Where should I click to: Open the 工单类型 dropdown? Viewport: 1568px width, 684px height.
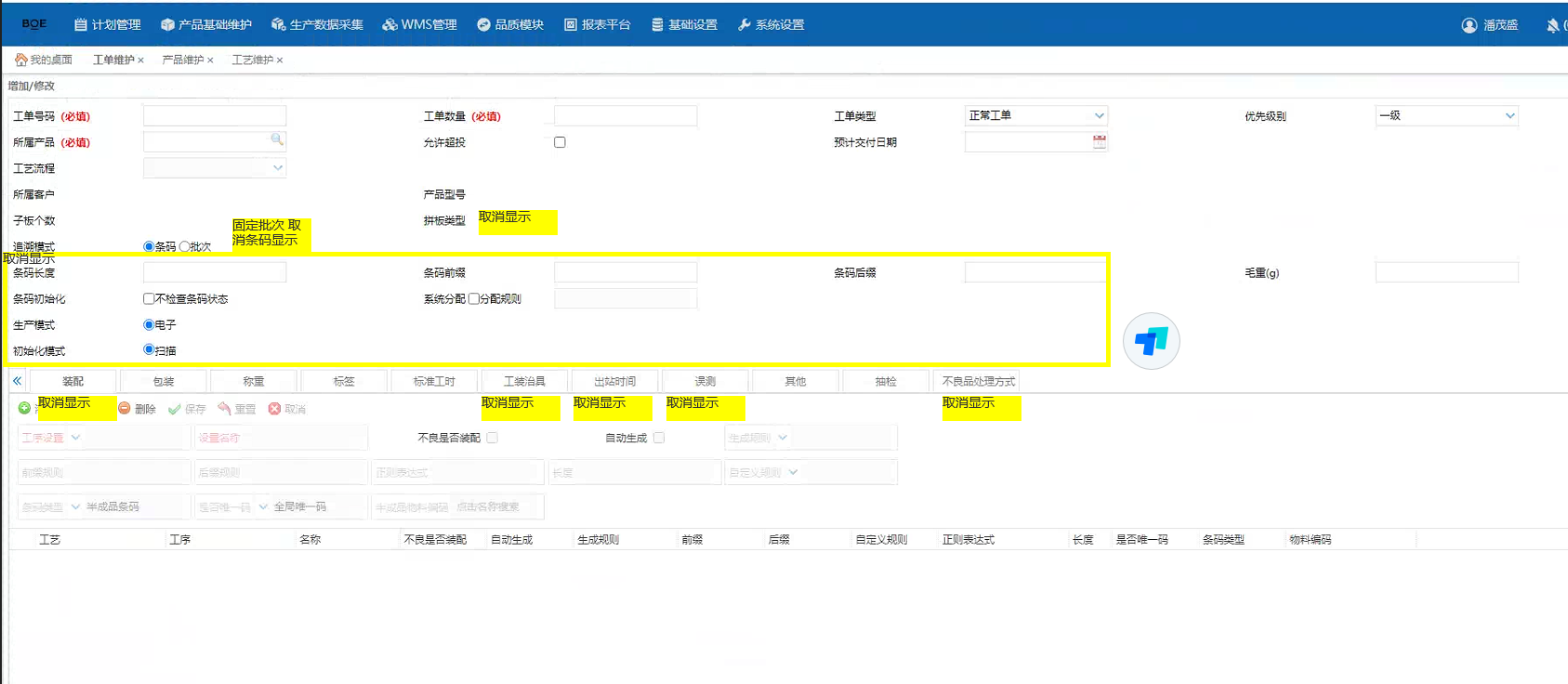pyautogui.click(x=1100, y=116)
